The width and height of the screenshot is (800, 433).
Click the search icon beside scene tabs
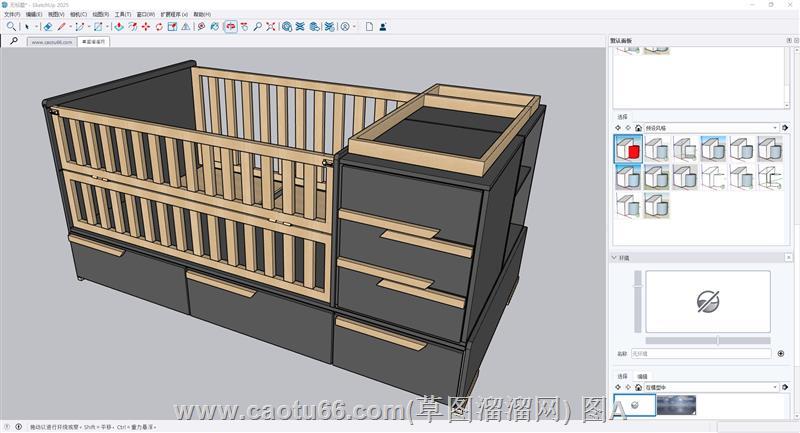click(14, 41)
